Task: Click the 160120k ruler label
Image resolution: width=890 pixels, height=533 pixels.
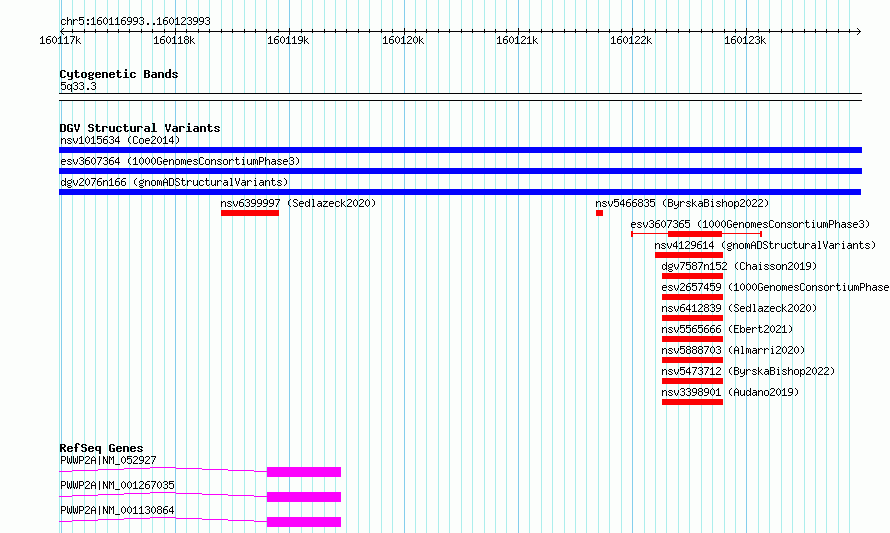Action: 403,40
